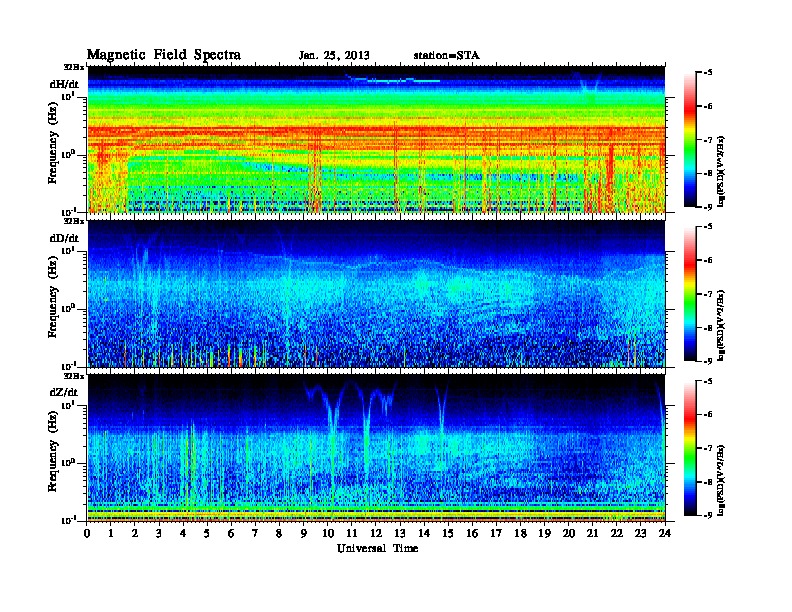The height and width of the screenshot is (612, 792).
Task: Click the "22" hour tick on time axis
Action: click(x=617, y=534)
